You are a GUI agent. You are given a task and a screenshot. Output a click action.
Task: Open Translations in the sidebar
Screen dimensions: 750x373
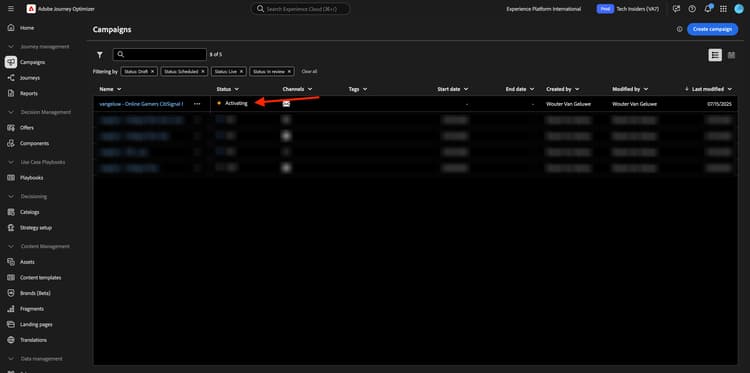(33, 340)
